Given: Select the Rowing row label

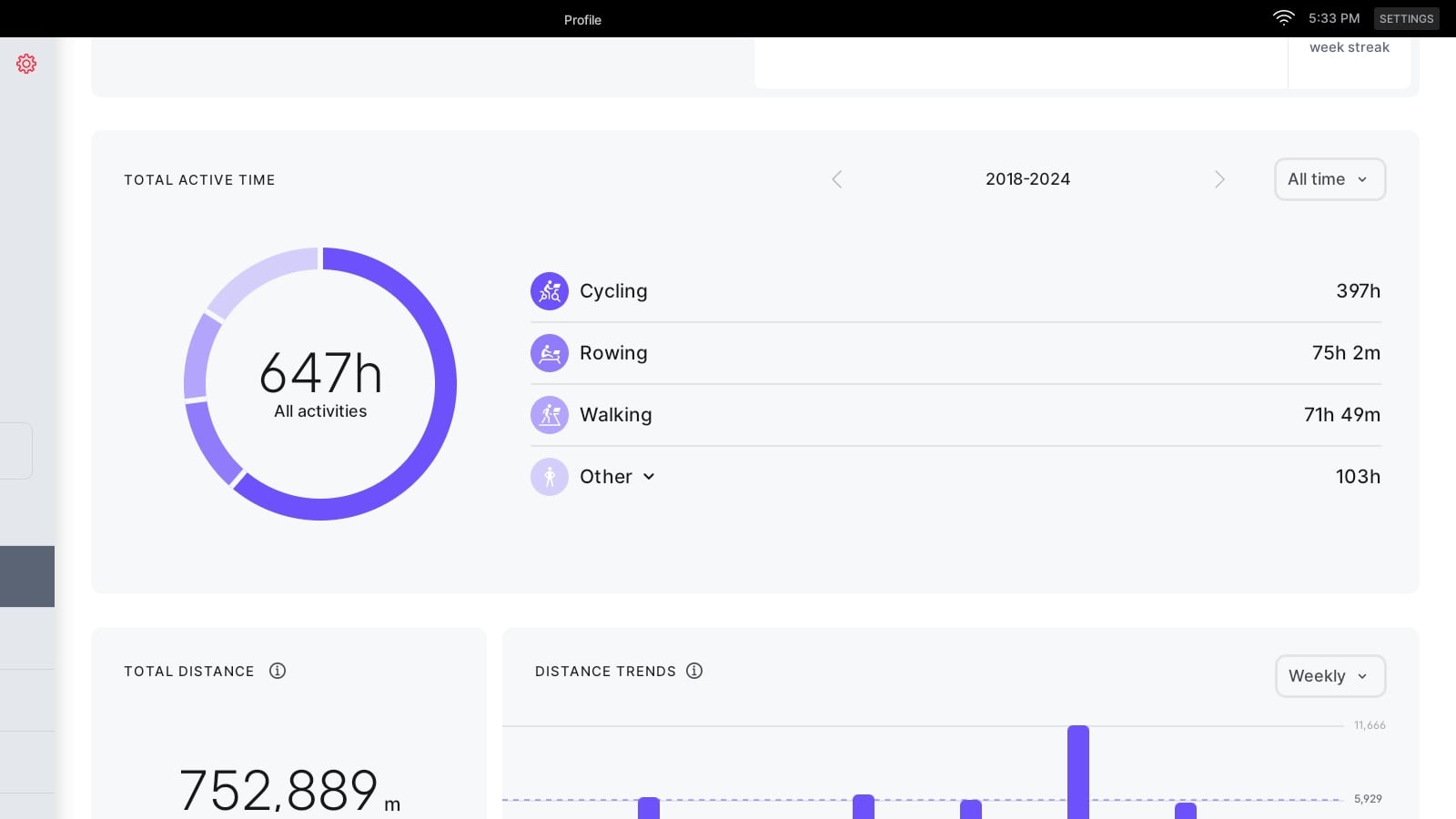Looking at the screenshot, I should [x=613, y=353].
